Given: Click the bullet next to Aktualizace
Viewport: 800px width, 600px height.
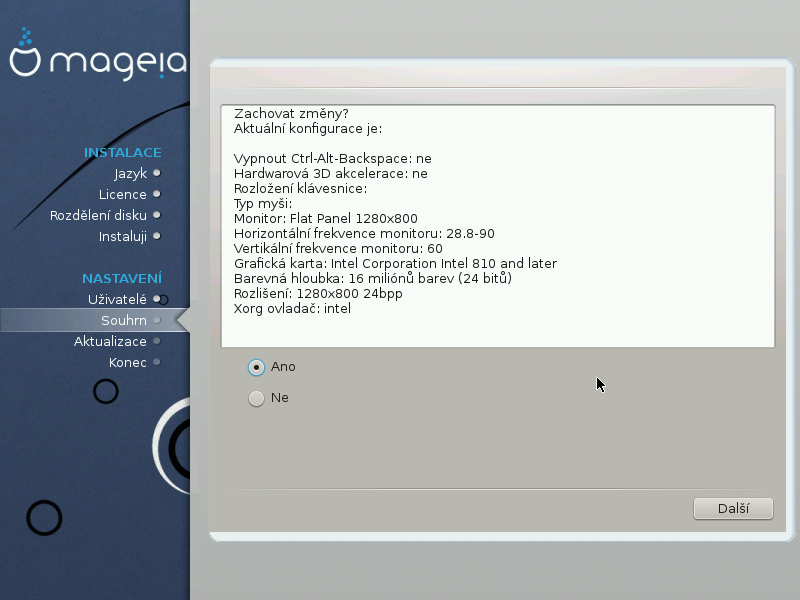Looking at the screenshot, I should (157, 341).
